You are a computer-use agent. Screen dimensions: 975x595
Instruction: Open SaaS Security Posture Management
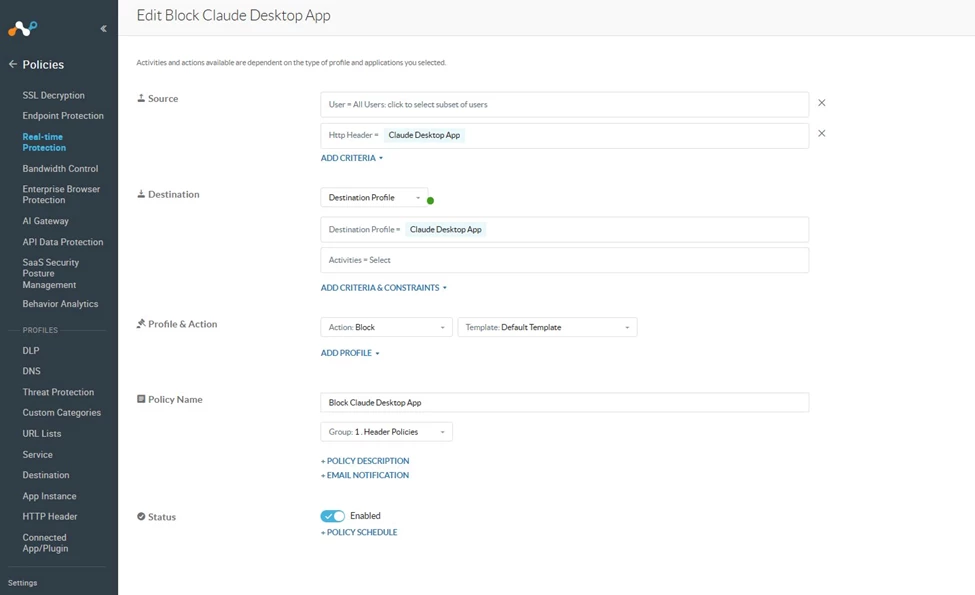[x=50, y=274]
